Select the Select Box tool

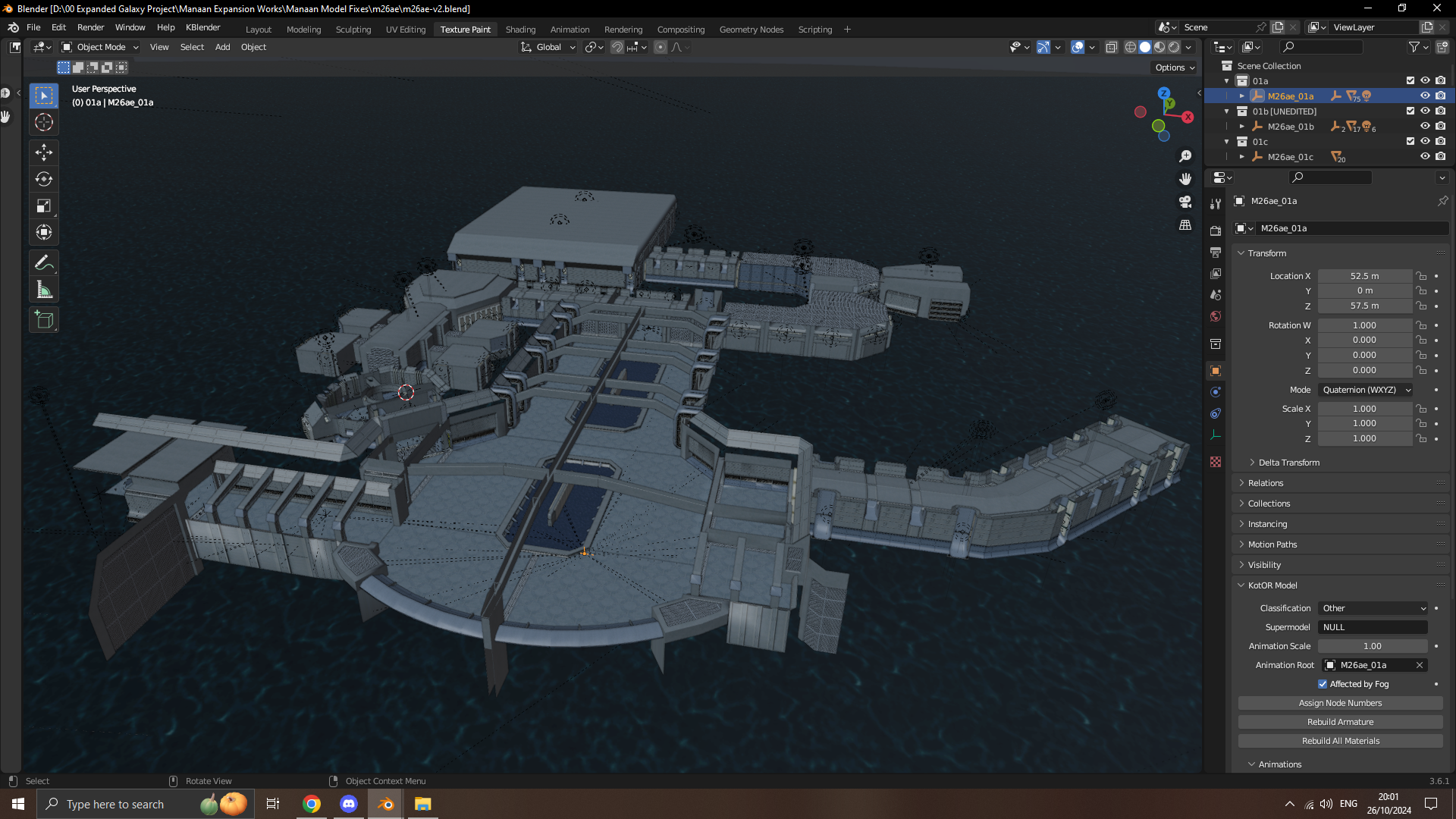click(x=44, y=96)
